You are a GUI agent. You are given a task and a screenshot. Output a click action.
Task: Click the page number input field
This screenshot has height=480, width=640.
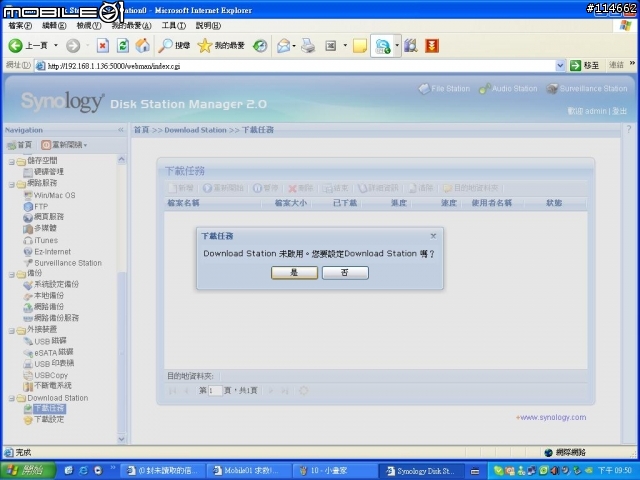point(215,391)
